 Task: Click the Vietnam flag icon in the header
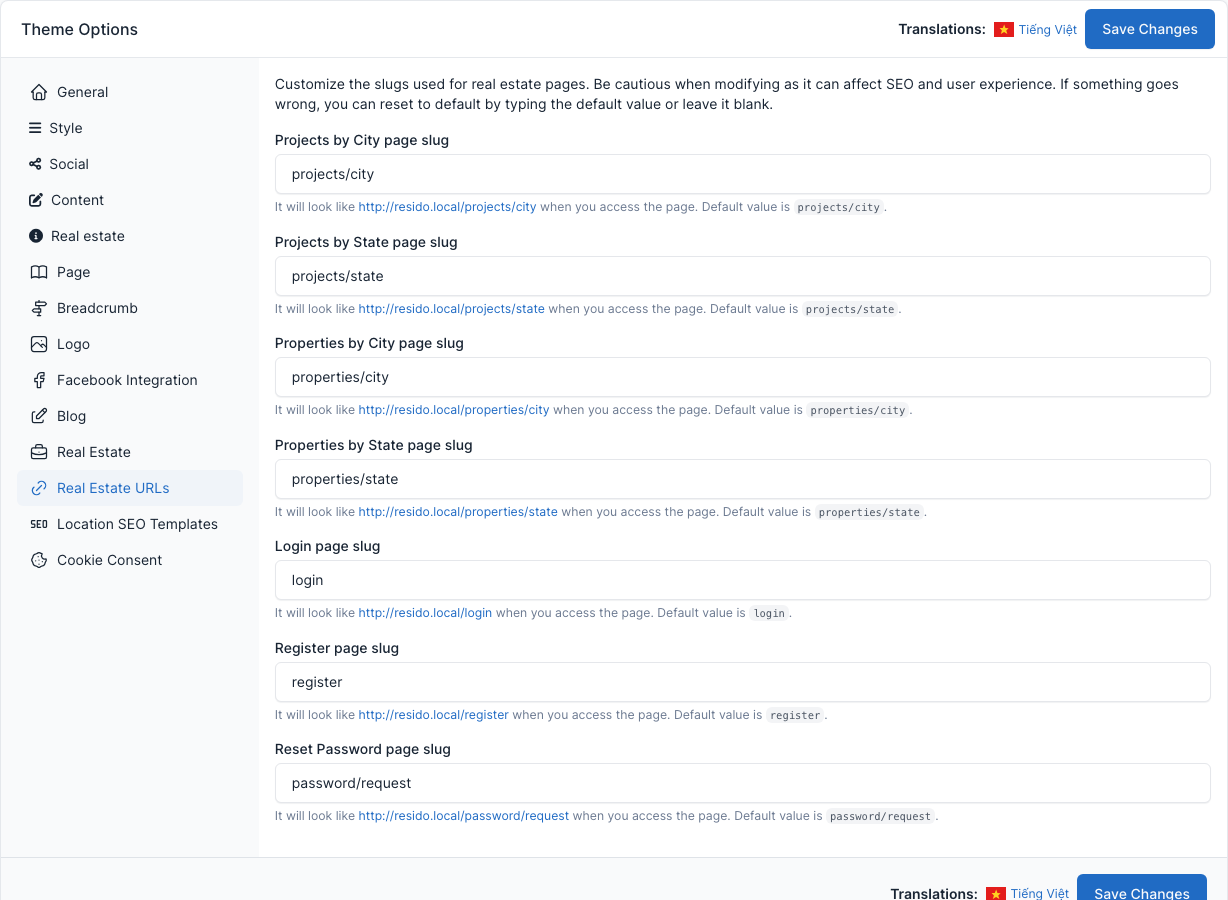pos(1004,30)
